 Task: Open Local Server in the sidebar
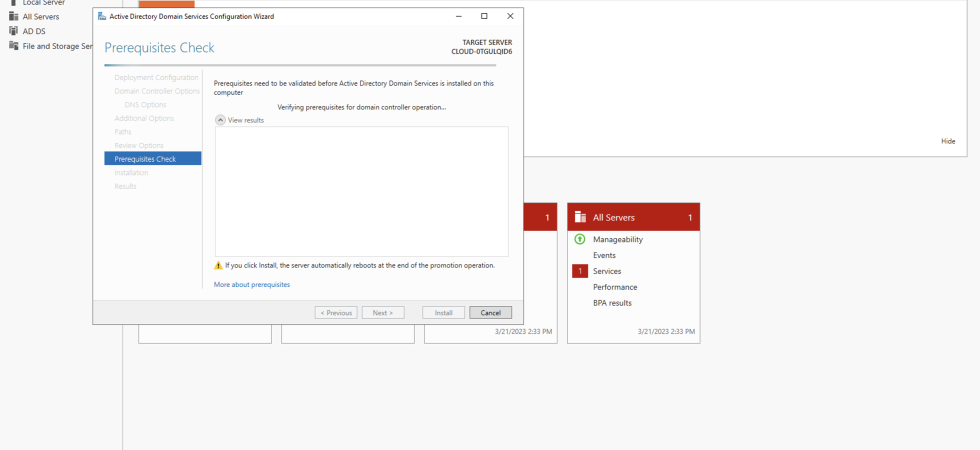point(44,2)
